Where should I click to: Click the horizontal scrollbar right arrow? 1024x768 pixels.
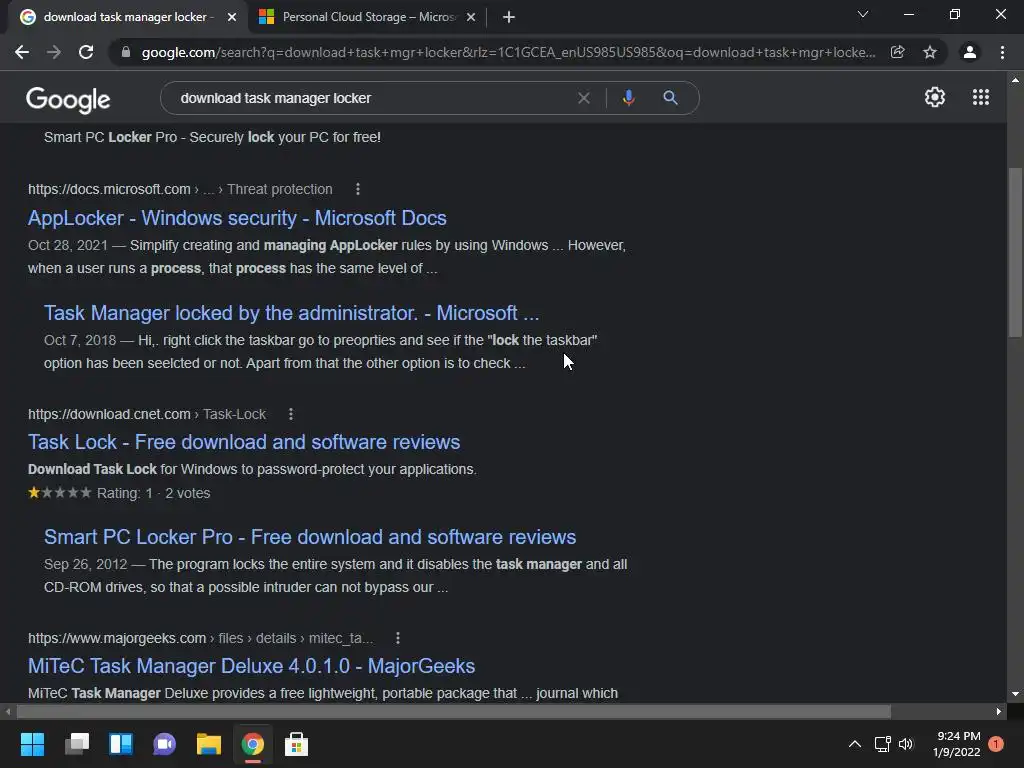point(999,711)
